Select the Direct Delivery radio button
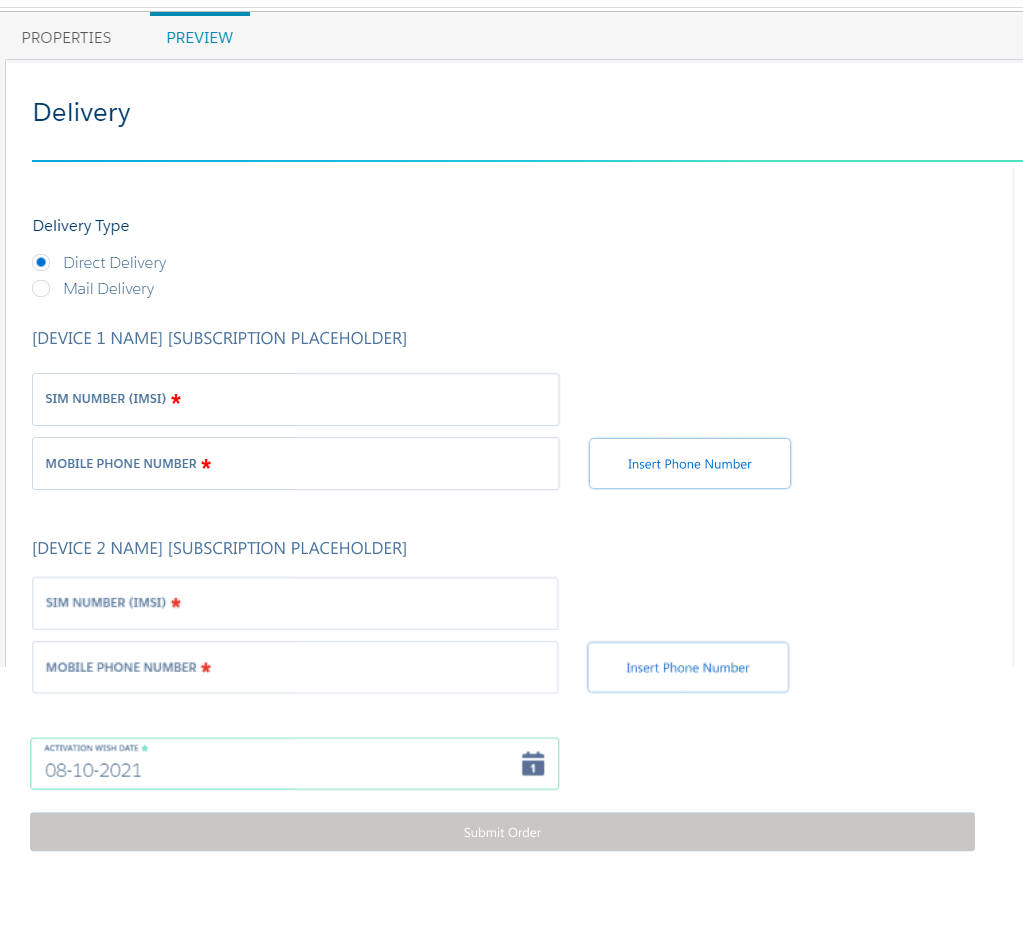 [41, 262]
